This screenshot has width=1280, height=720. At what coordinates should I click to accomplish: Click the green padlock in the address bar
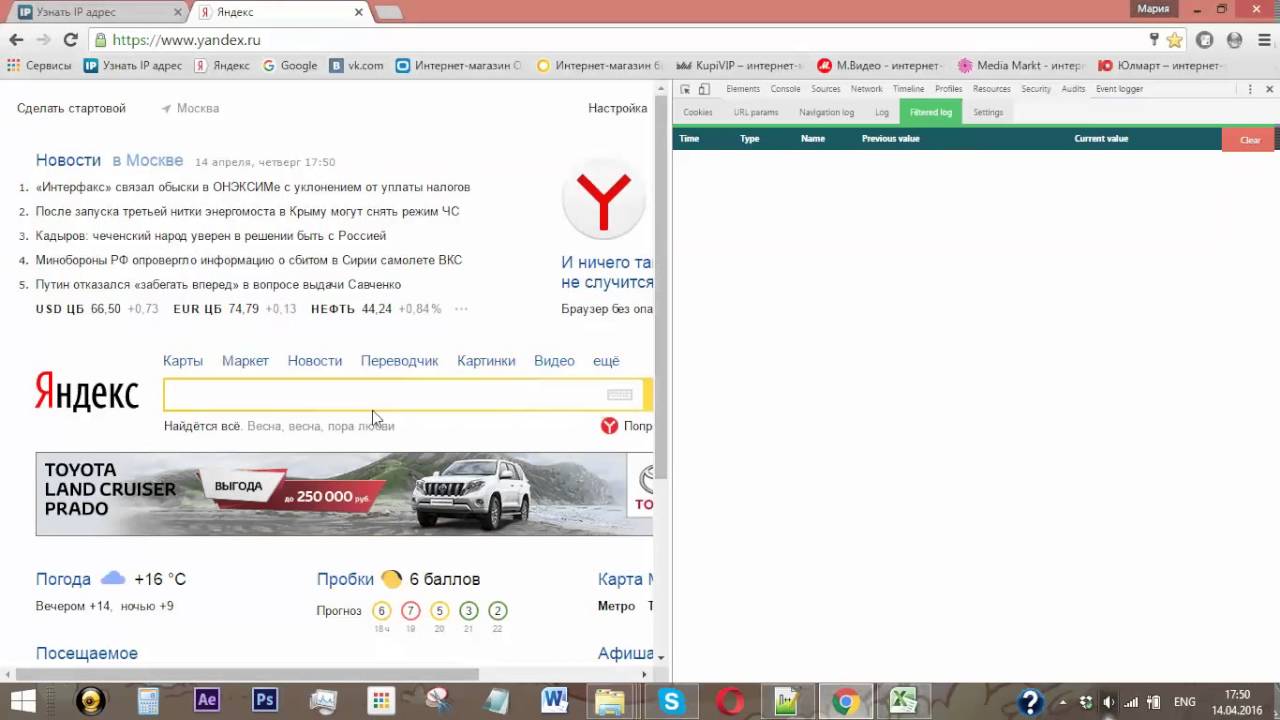point(100,40)
